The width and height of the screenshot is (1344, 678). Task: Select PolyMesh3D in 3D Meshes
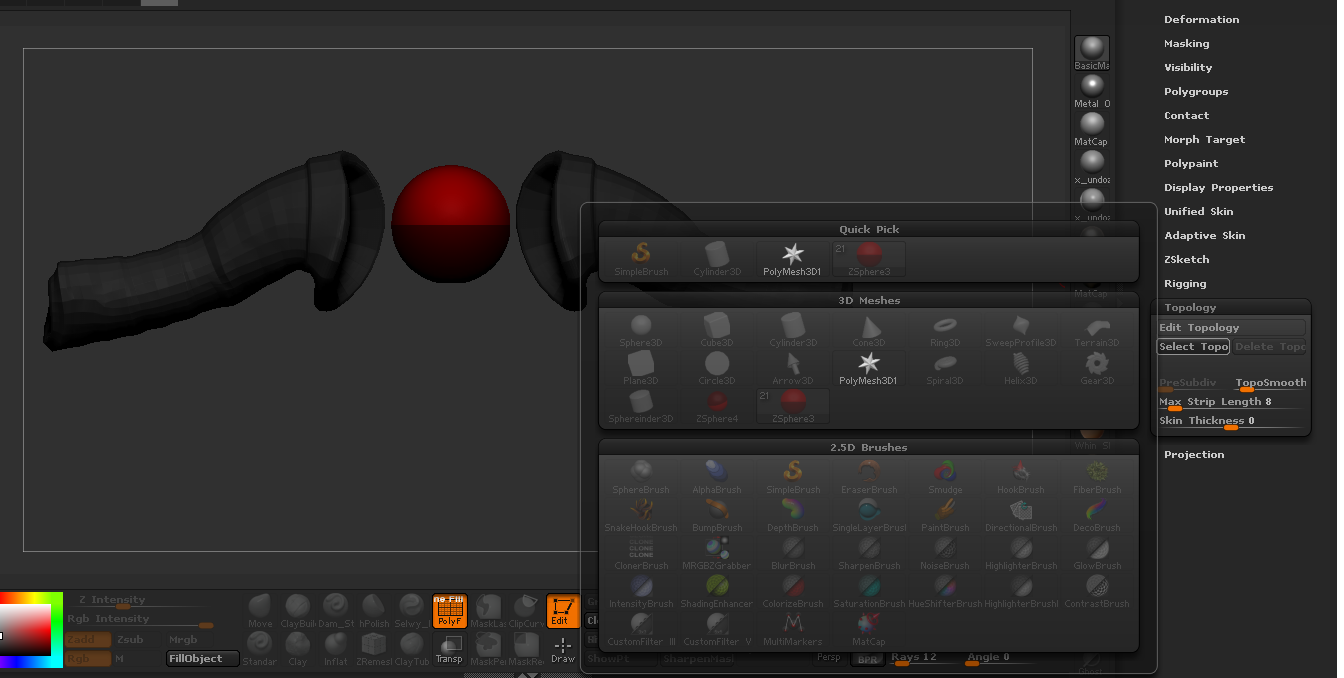(x=868, y=367)
